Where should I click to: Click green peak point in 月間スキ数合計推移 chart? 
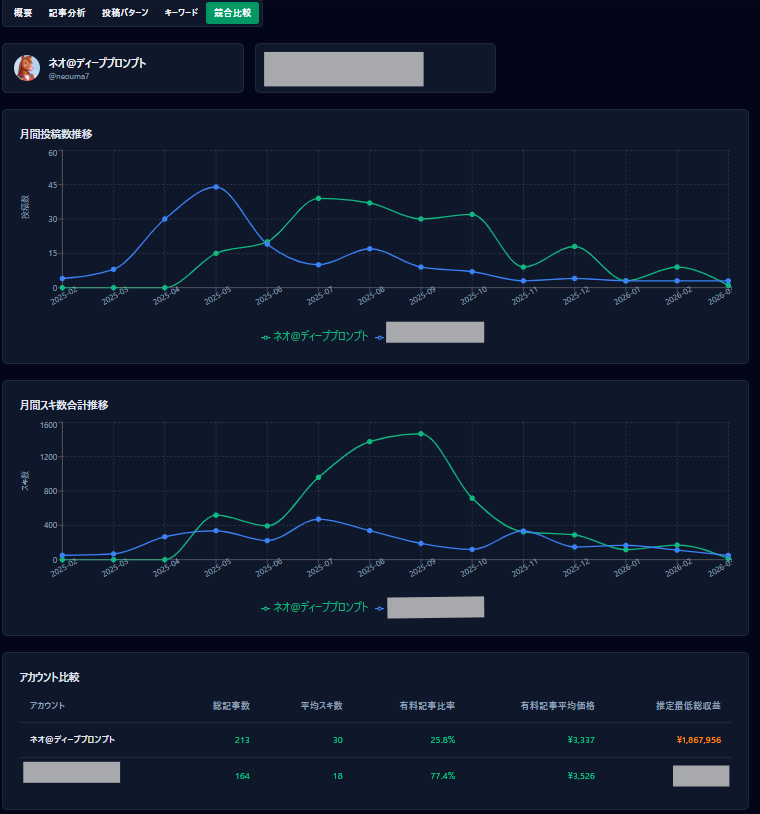[421, 433]
